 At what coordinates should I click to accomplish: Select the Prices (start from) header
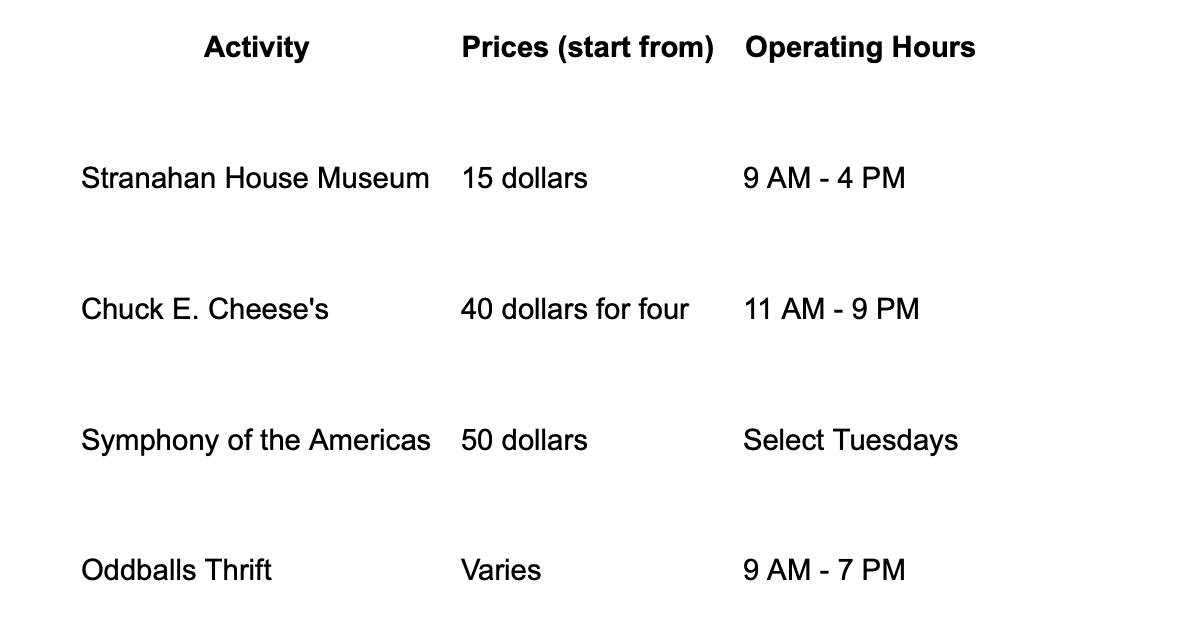[587, 47]
